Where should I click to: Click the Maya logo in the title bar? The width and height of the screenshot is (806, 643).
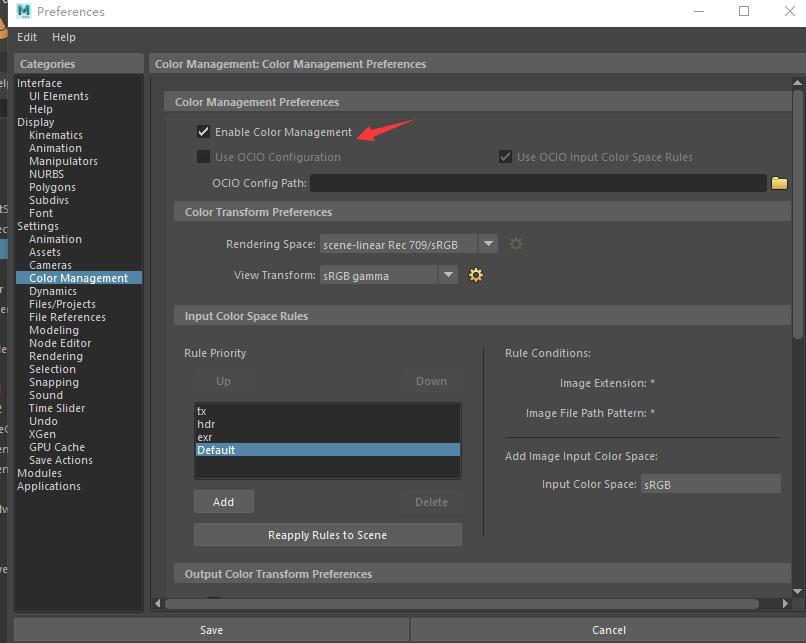pos(24,11)
